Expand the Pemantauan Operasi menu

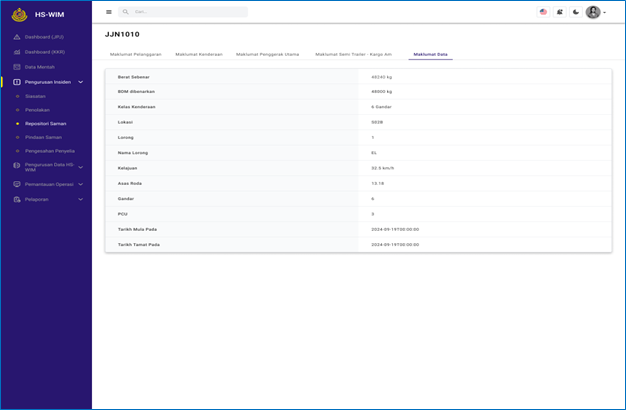pos(81,184)
